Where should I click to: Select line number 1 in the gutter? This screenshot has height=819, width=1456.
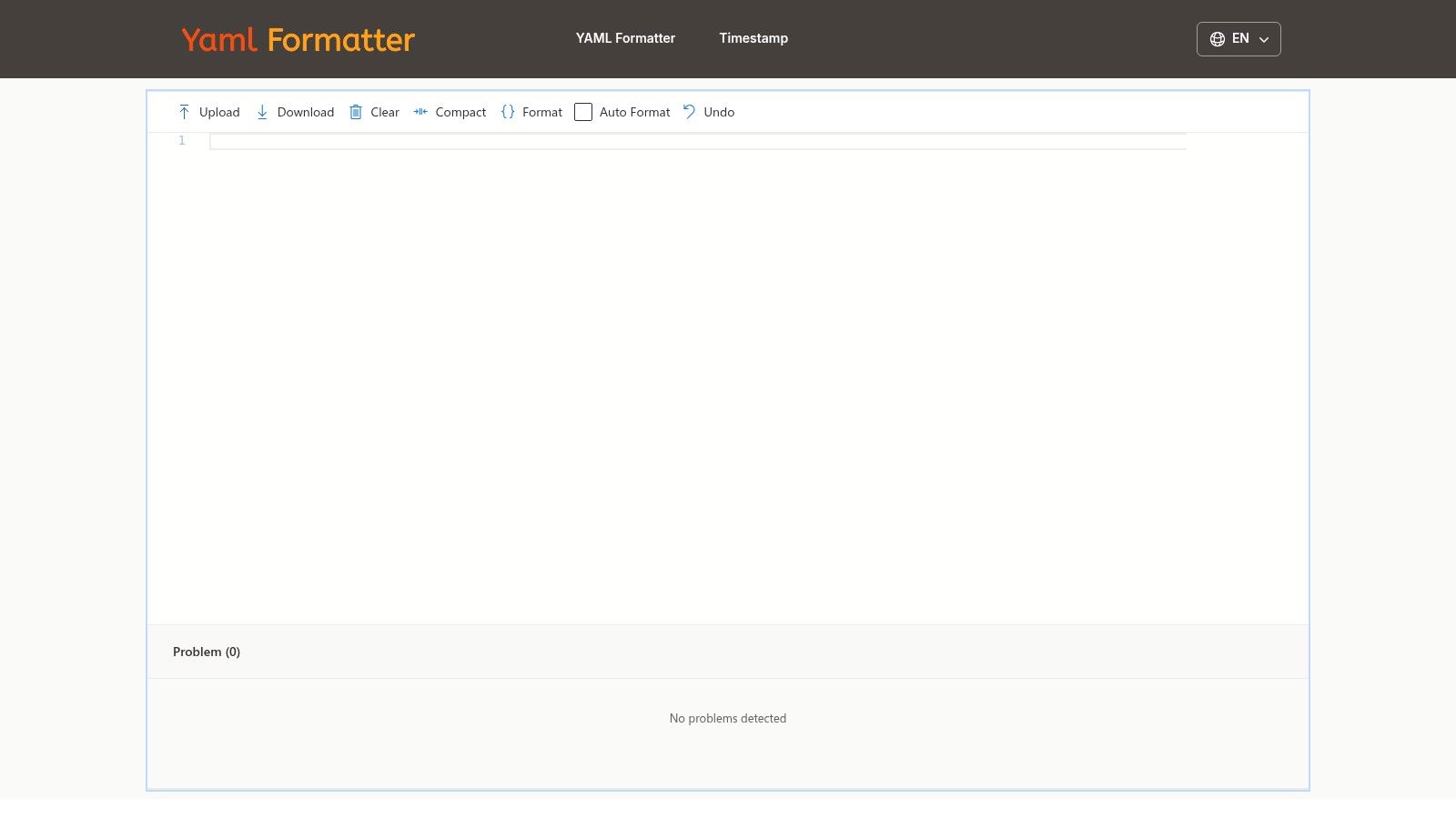pyautogui.click(x=182, y=140)
